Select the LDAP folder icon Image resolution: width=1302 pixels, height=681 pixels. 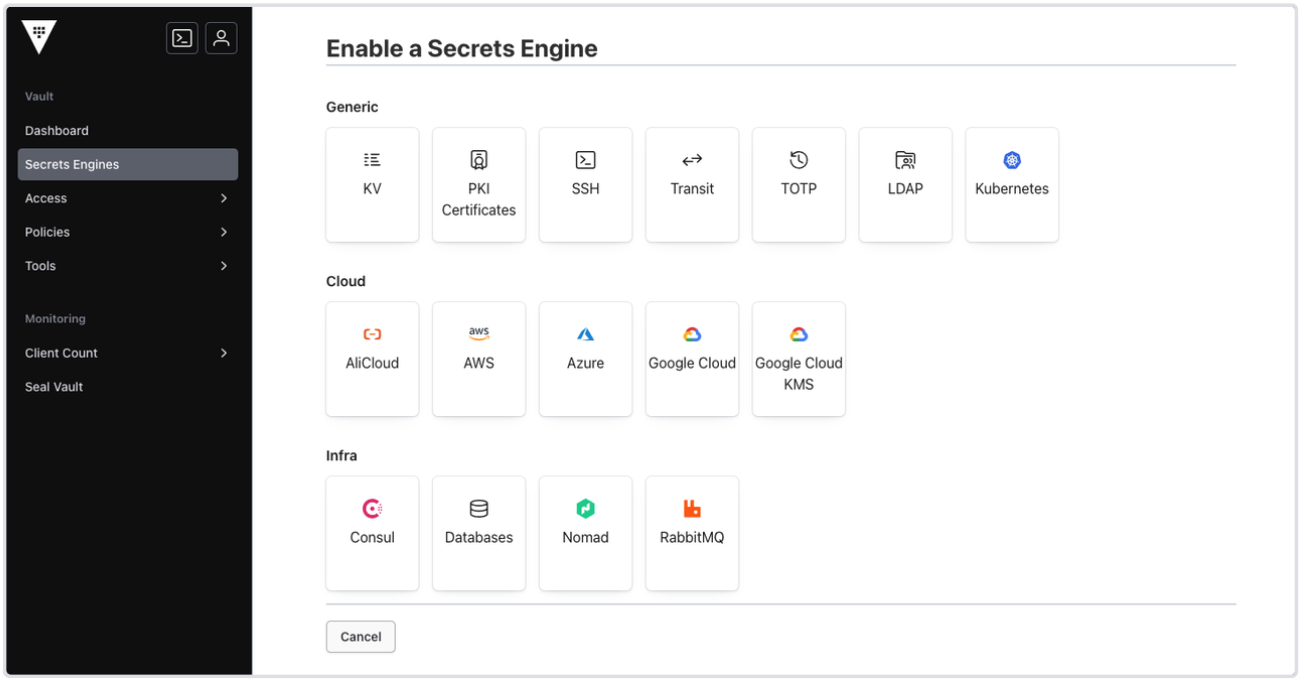905,160
